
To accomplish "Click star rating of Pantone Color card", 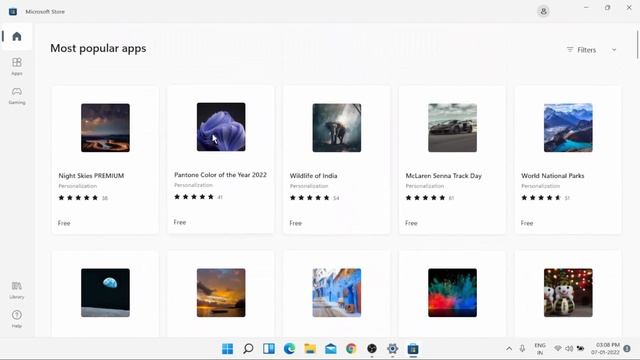I will pos(194,197).
